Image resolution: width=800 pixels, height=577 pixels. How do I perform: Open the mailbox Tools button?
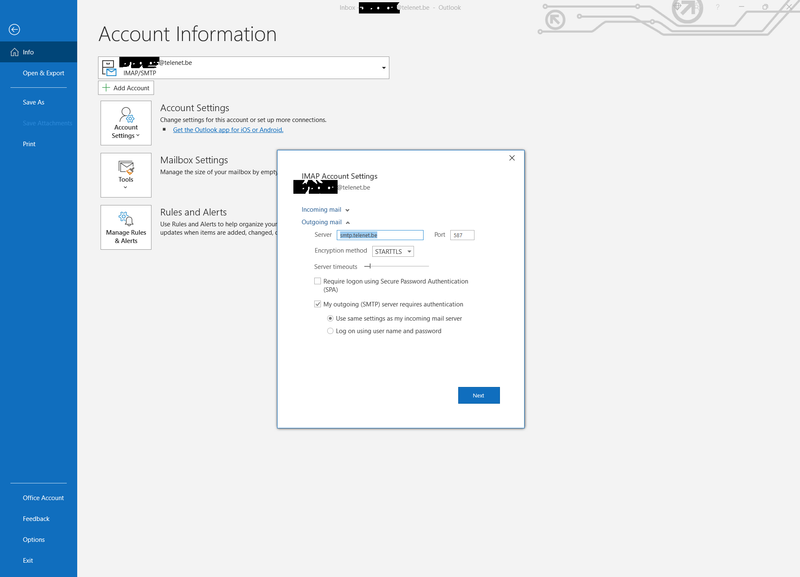(126, 174)
